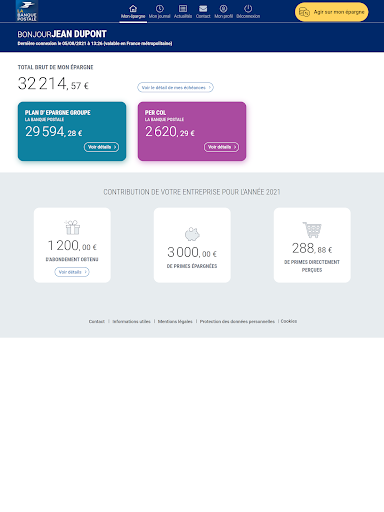384x512 pixels.
Task: Open the Contact footer link
Action: pyautogui.click(x=97, y=321)
